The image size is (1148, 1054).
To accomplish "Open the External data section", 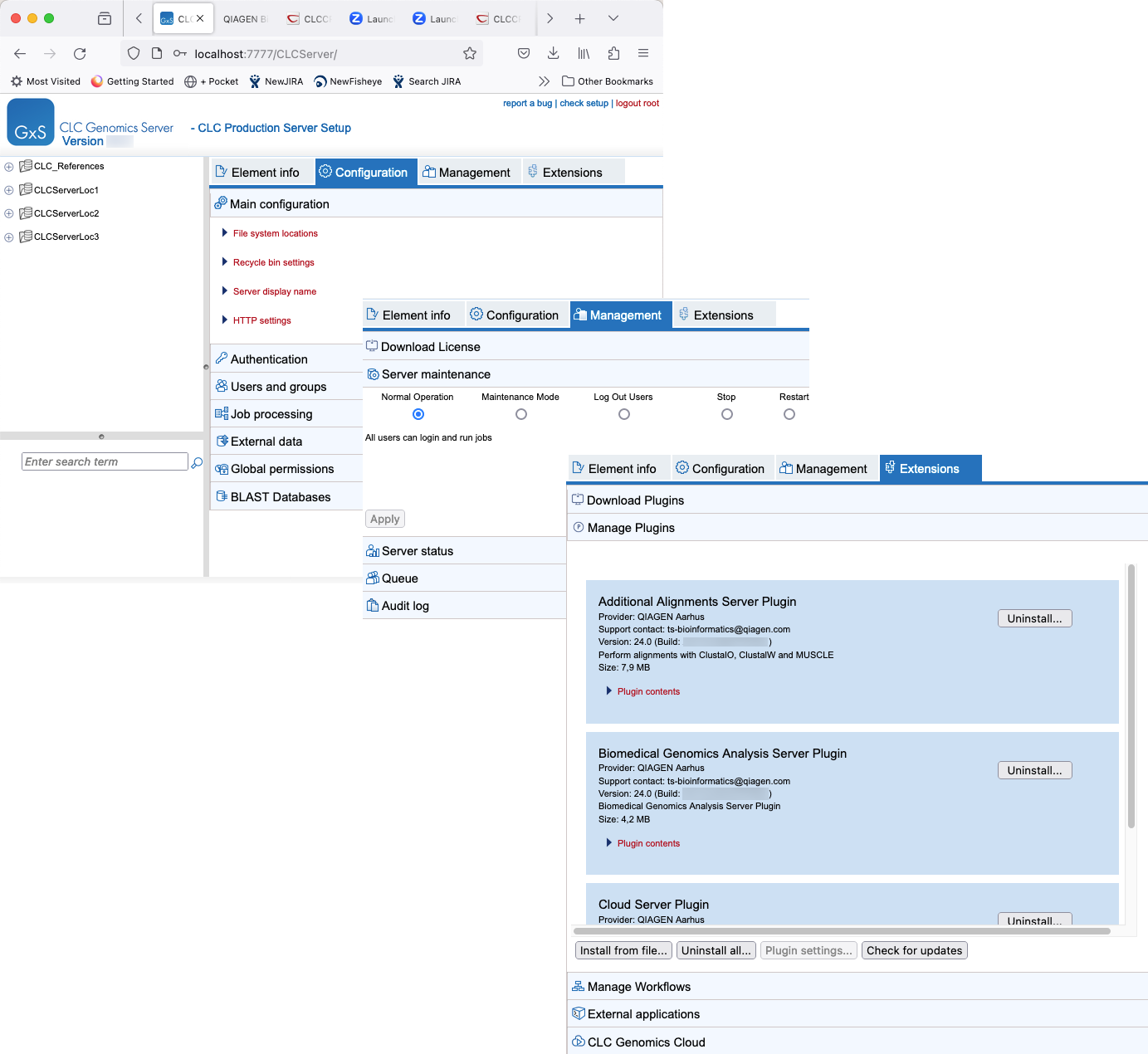I will 267,441.
